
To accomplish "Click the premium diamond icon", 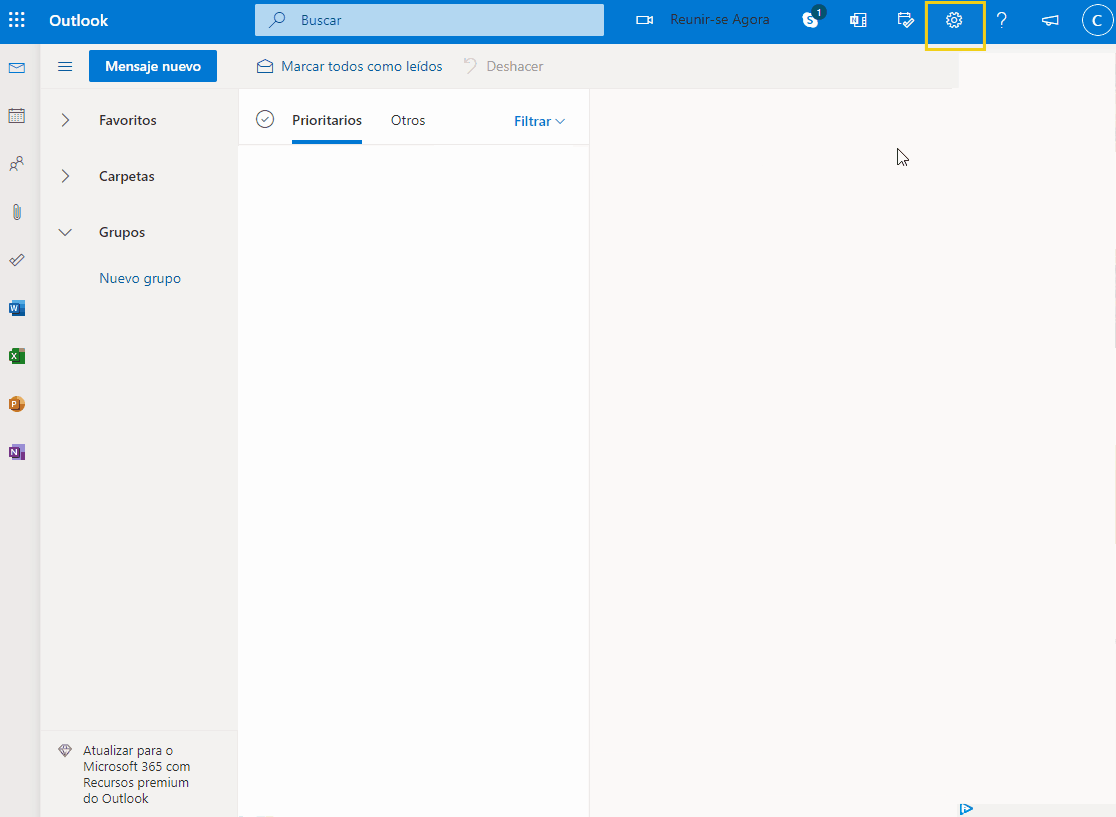I will click(x=65, y=750).
